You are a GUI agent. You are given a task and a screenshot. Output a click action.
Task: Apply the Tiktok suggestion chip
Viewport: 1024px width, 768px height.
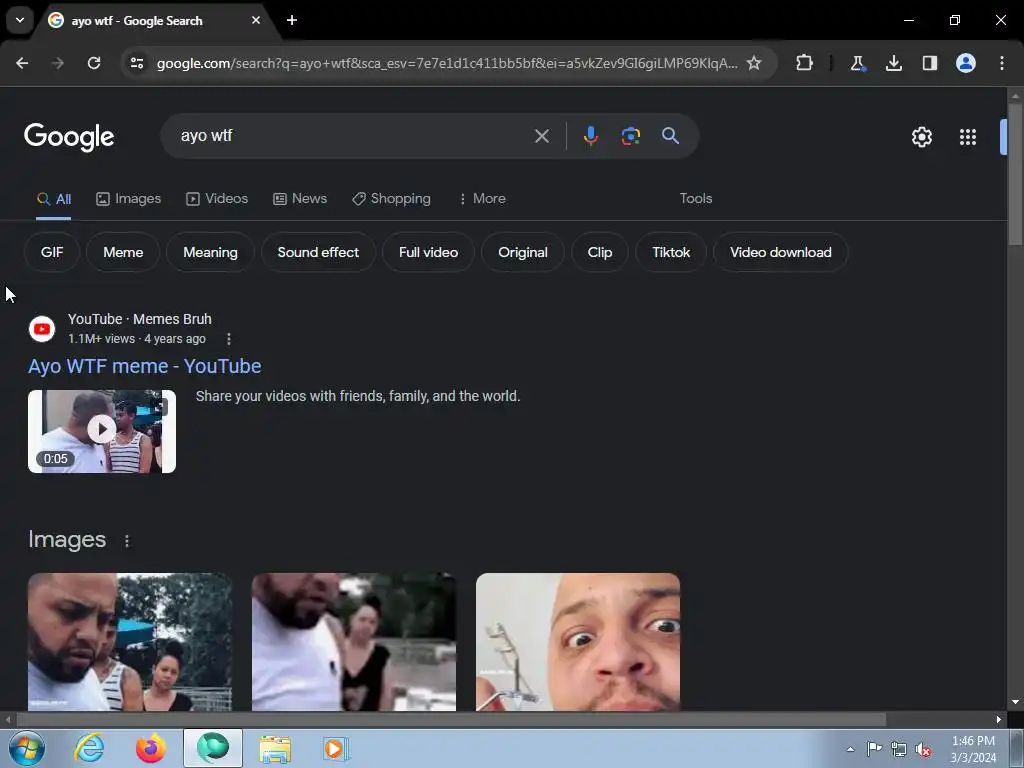coord(671,252)
